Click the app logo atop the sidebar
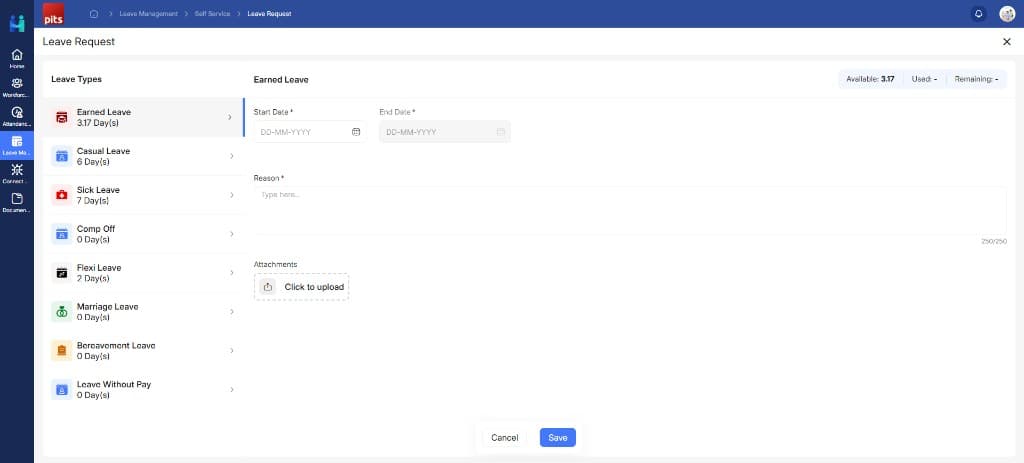 [x=17, y=23]
